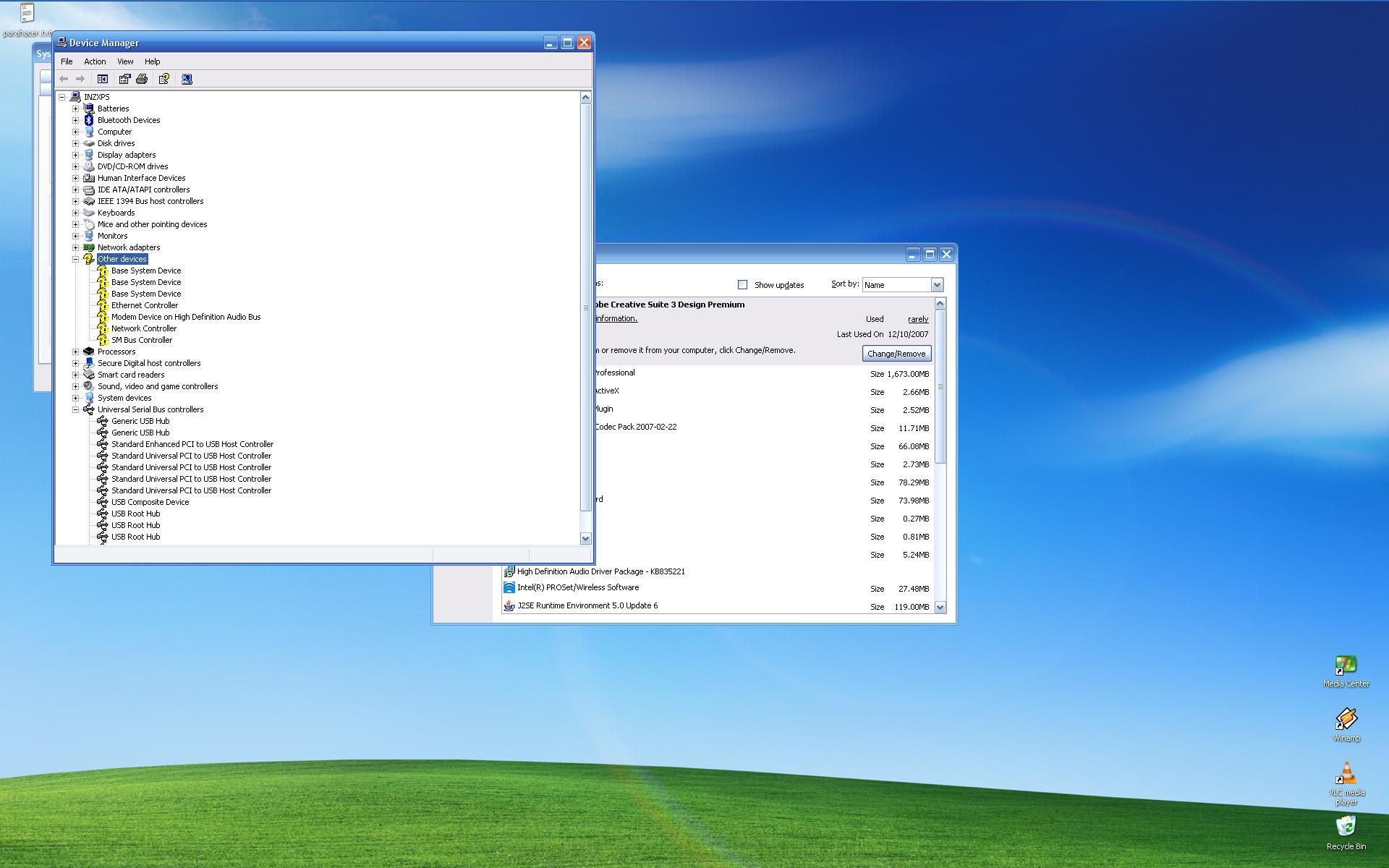The image size is (1389, 868).
Task: Click the INZXPS computer icon at tree root
Action: point(75,97)
